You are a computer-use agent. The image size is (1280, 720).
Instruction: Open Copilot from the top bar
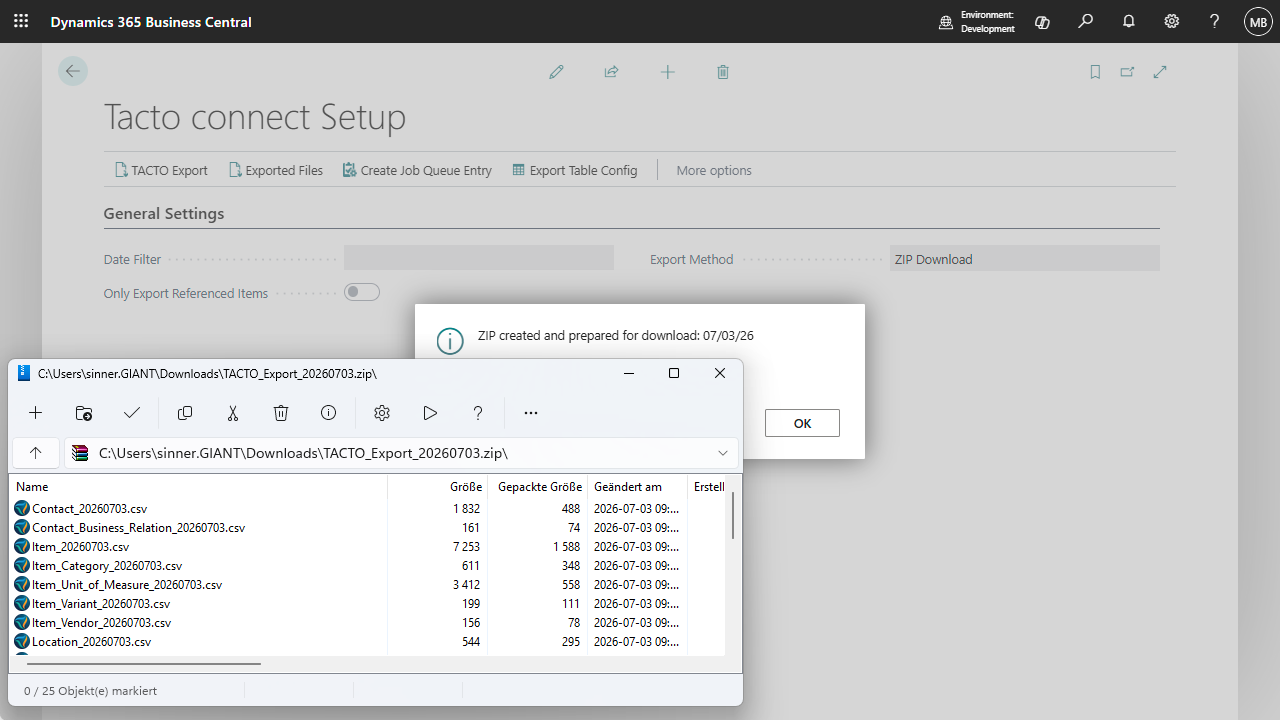pos(1042,22)
